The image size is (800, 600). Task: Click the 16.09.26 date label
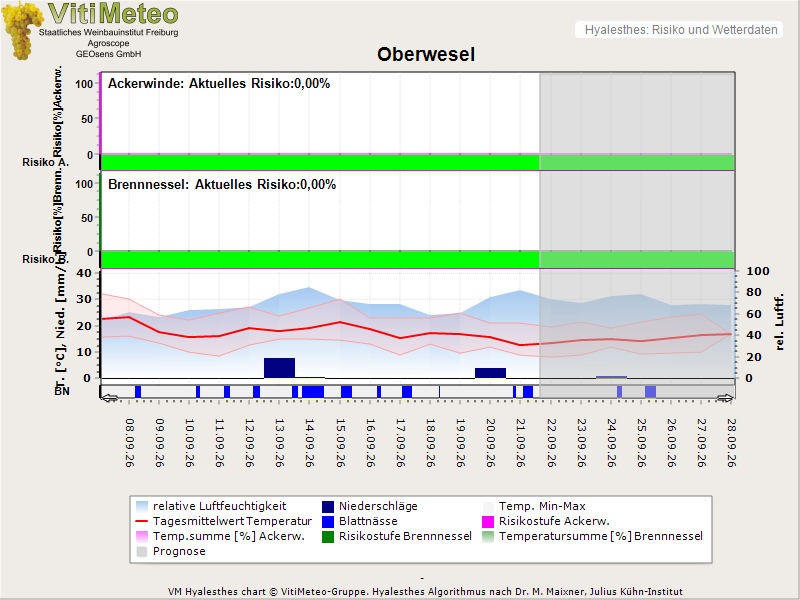point(370,443)
